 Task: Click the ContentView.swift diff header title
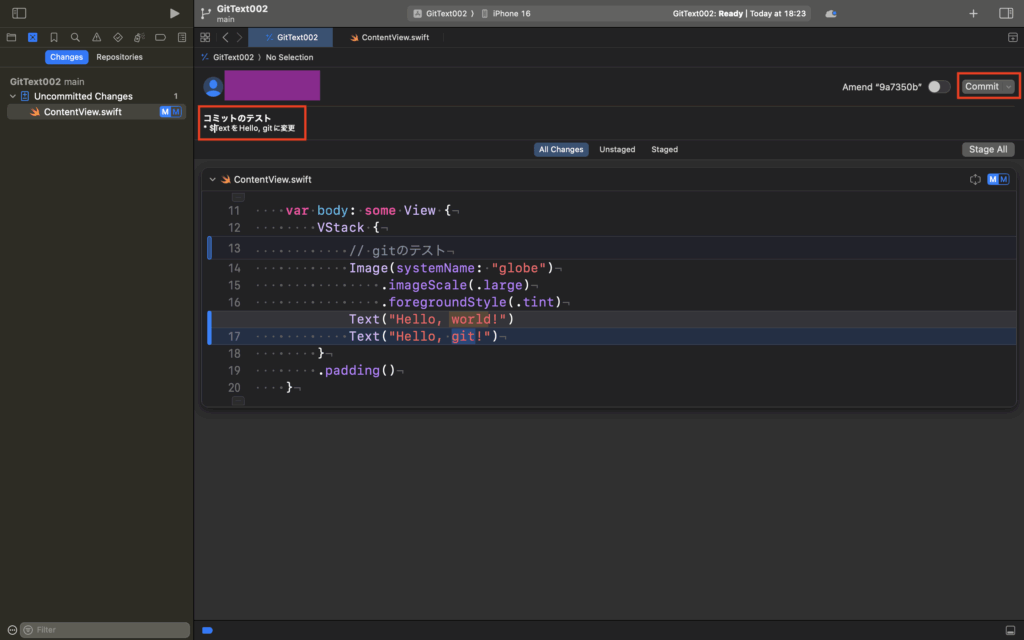272,180
